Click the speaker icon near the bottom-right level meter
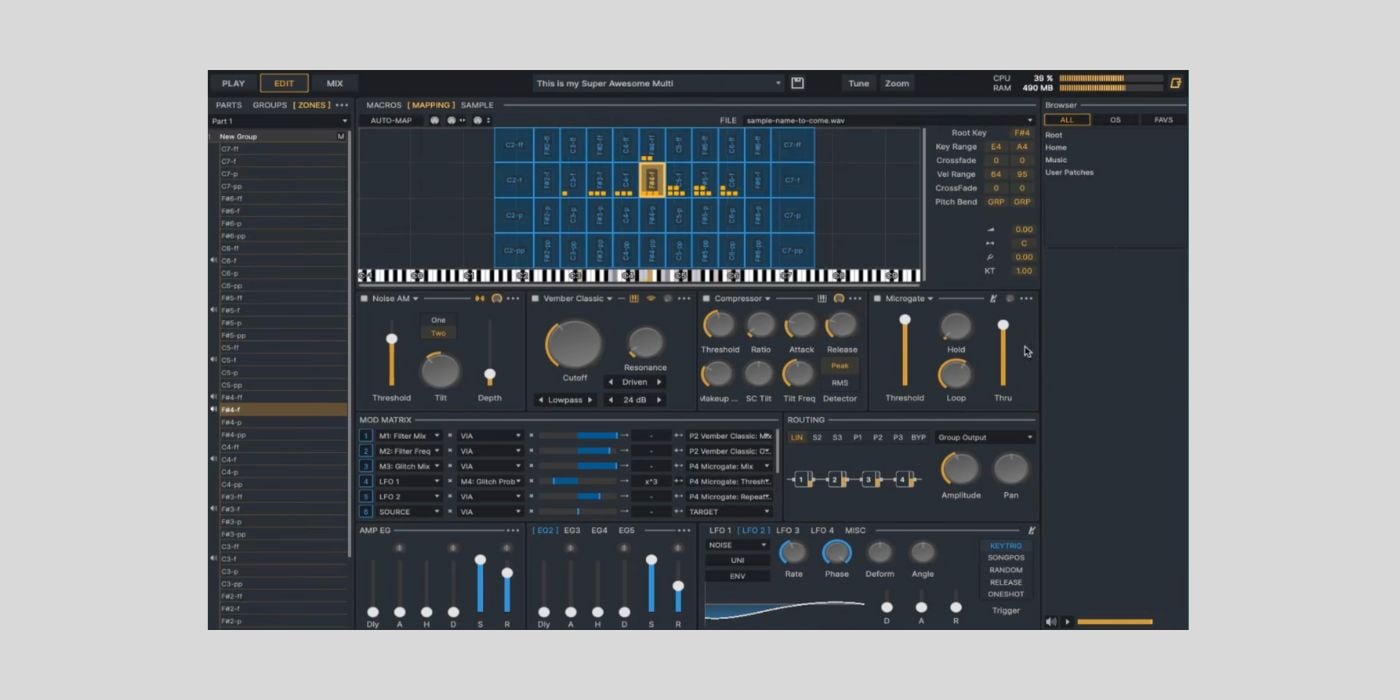Viewport: 1400px width, 700px height. point(1051,621)
